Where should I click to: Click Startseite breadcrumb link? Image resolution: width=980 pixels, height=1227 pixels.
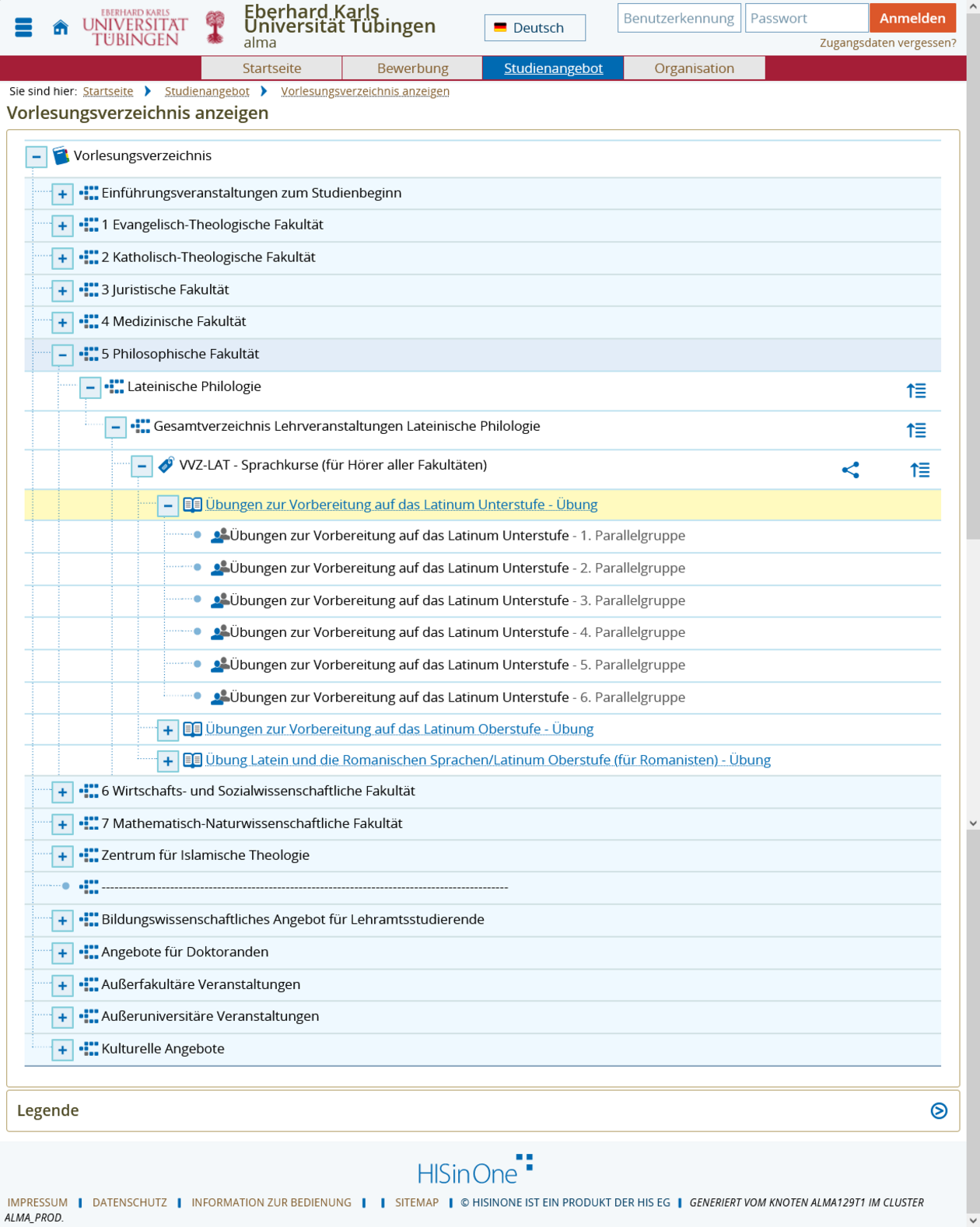coord(108,91)
